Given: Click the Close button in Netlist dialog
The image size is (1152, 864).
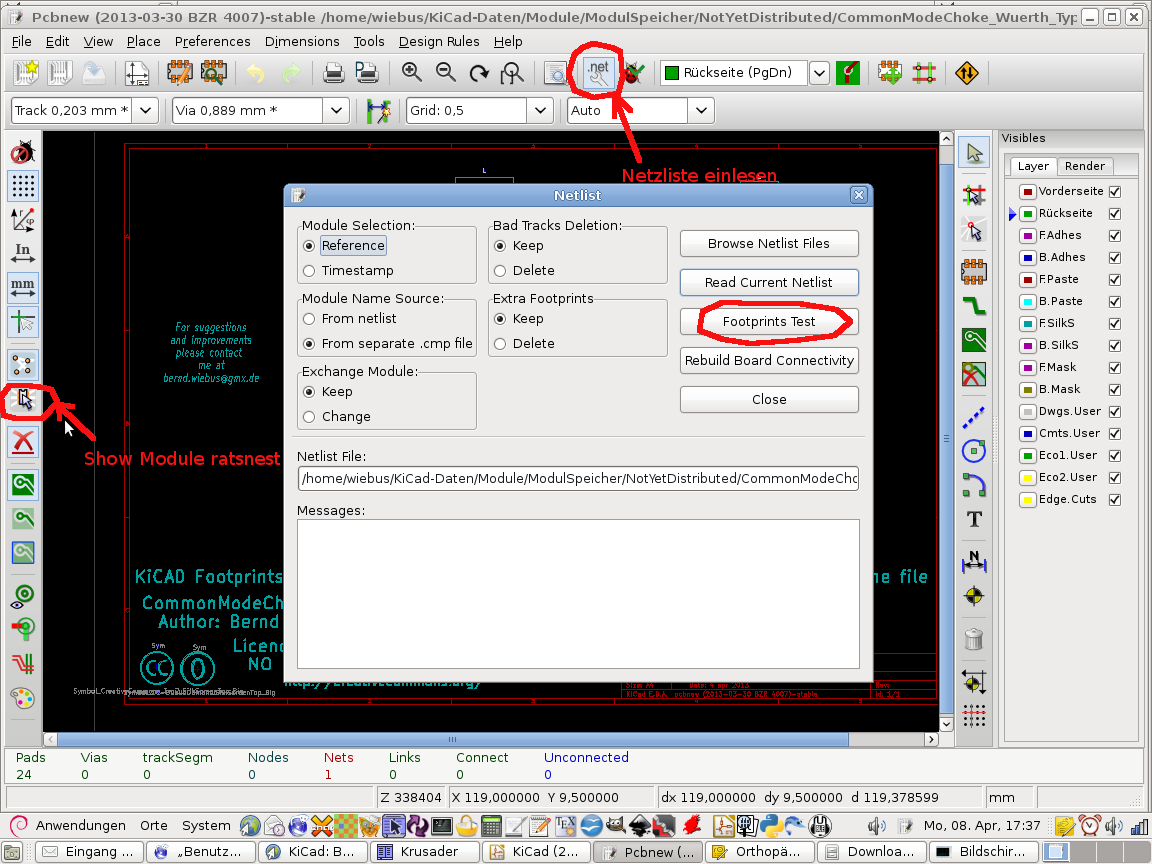Looking at the screenshot, I should point(769,399).
